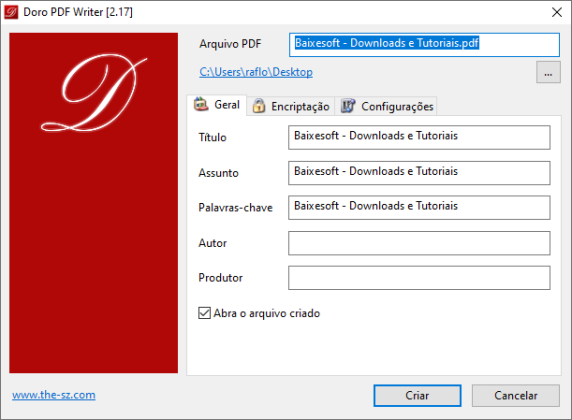Click the Configurações tab icon

coord(348,106)
